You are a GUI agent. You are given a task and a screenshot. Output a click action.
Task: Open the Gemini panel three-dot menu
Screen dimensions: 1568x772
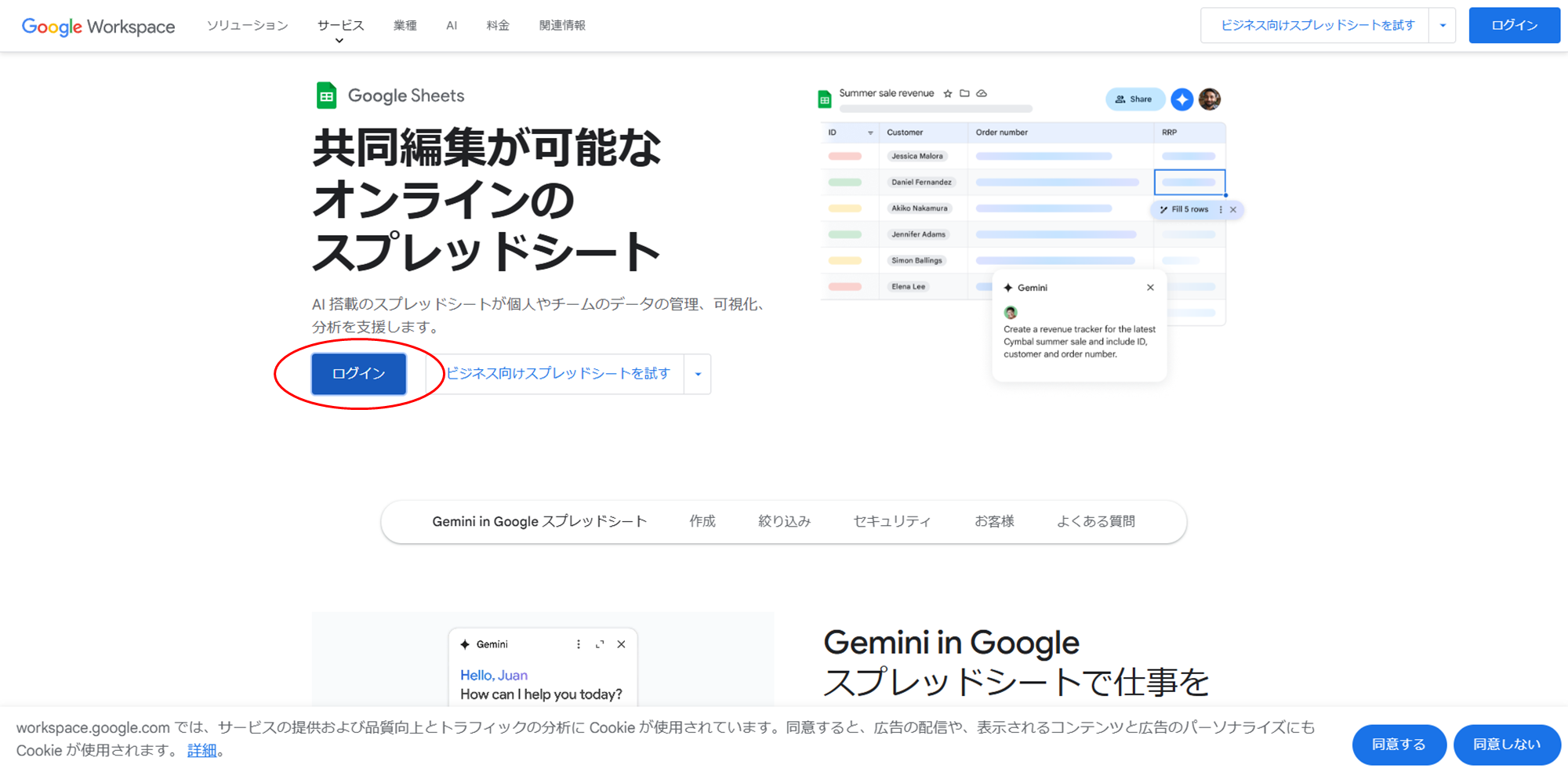[579, 644]
